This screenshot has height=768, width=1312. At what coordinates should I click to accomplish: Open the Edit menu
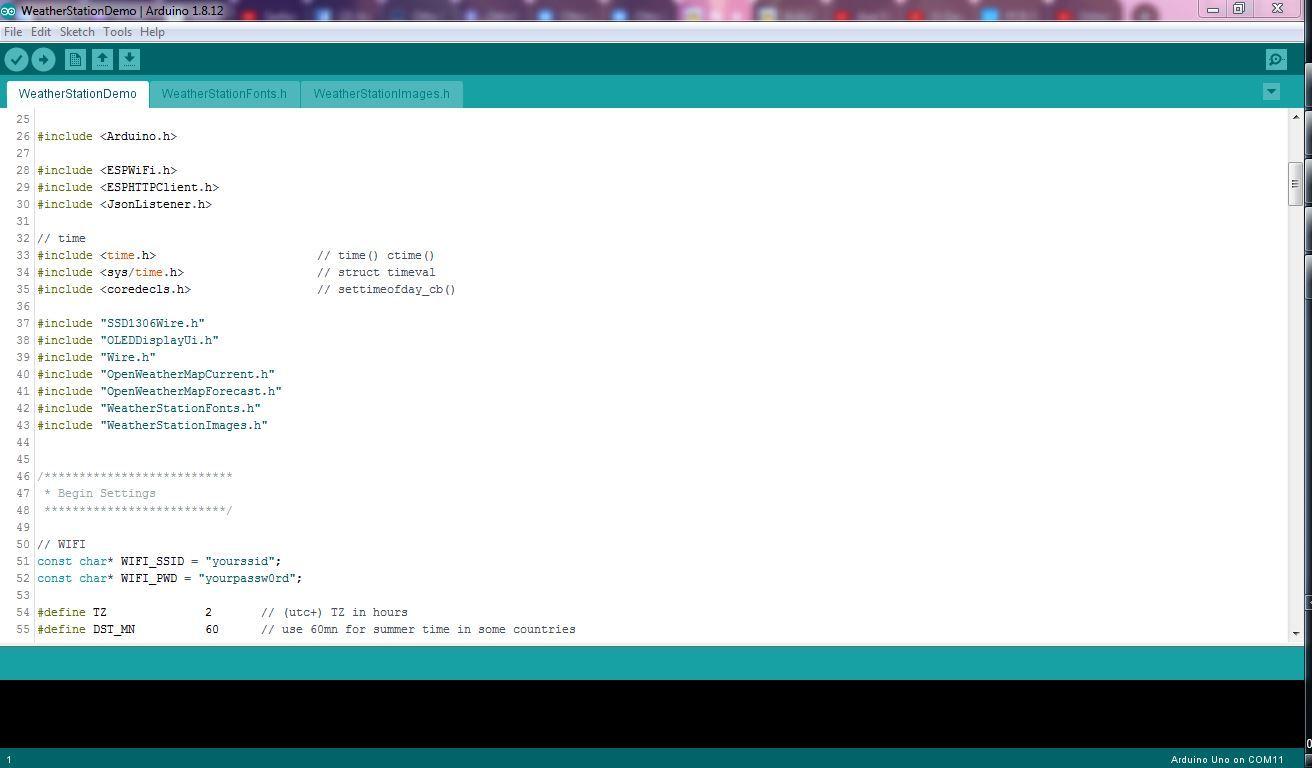click(40, 31)
